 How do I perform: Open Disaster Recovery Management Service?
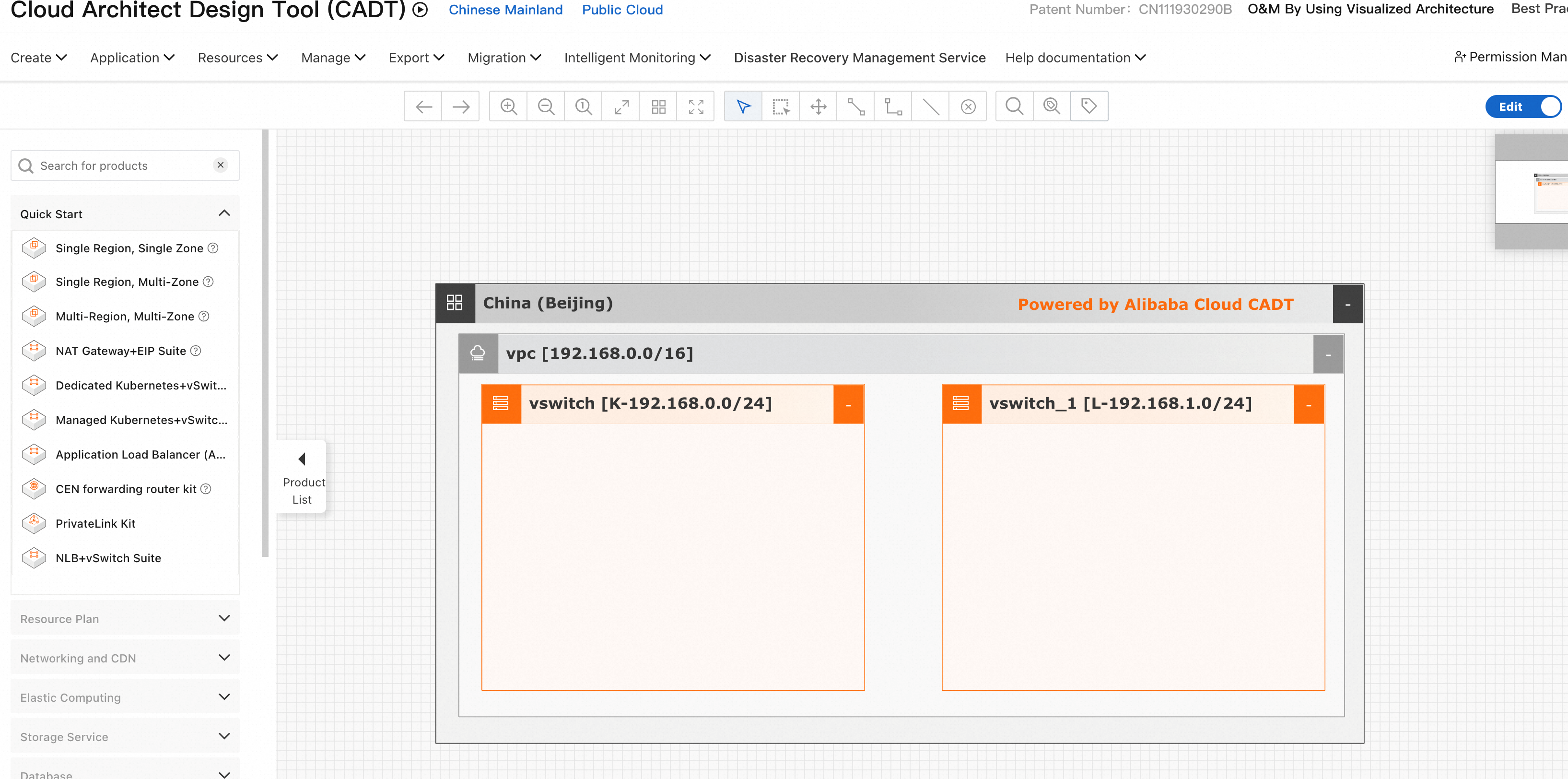tap(859, 57)
